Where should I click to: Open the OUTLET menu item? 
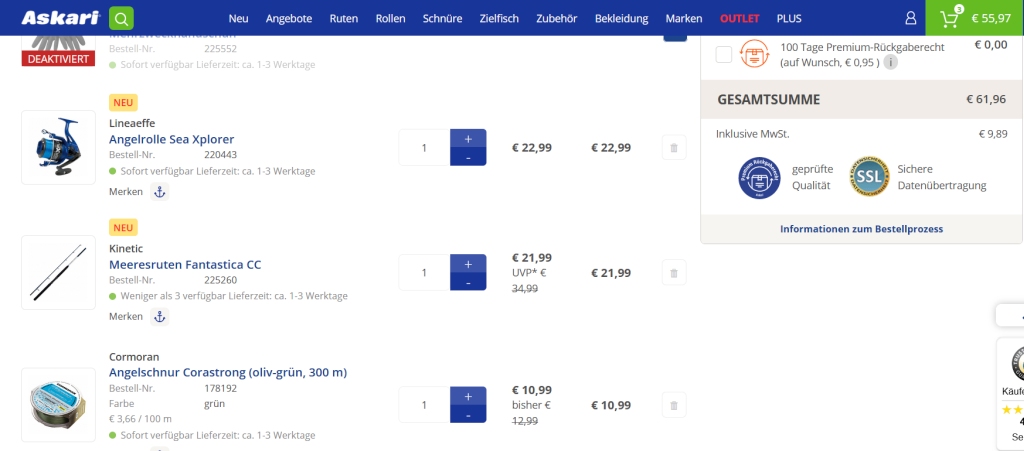(x=740, y=18)
